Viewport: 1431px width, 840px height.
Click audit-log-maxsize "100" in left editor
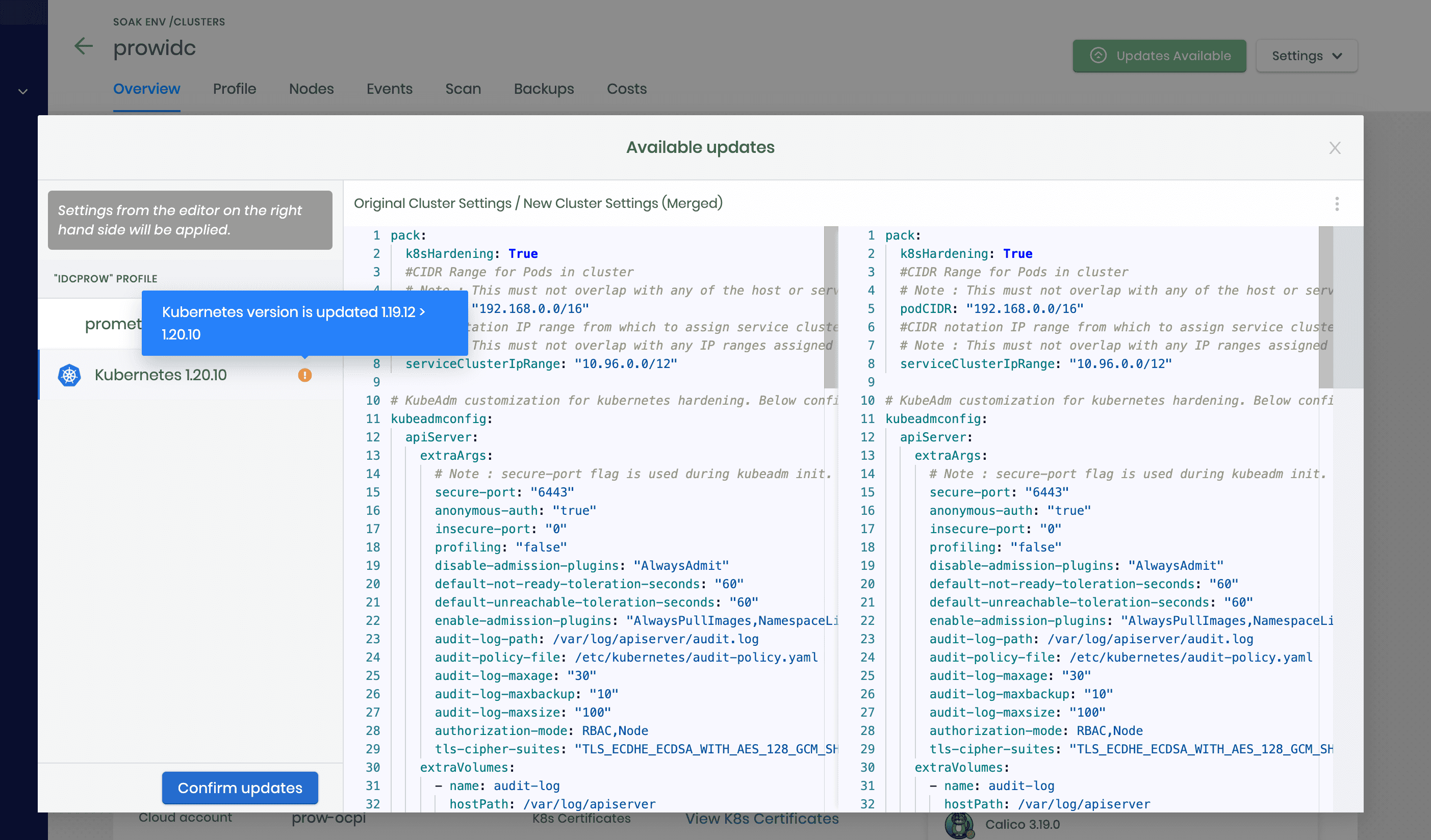(x=522, y=712)
